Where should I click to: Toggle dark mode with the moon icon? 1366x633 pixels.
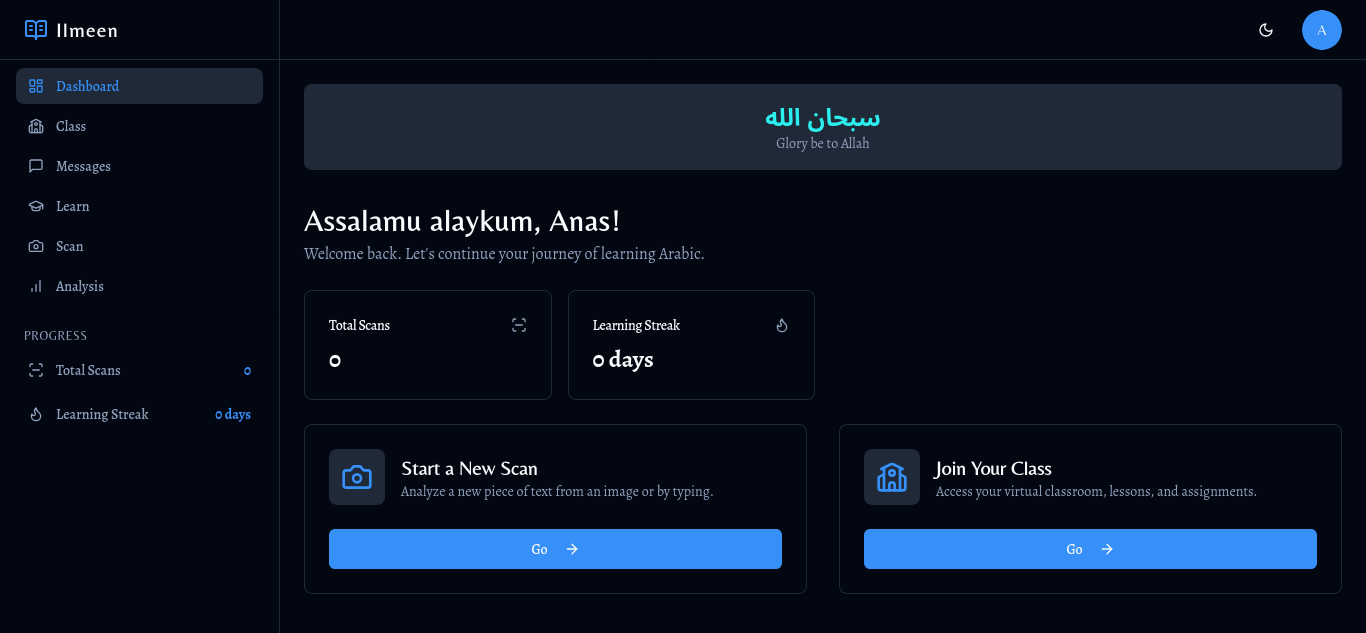point(1266,30)
